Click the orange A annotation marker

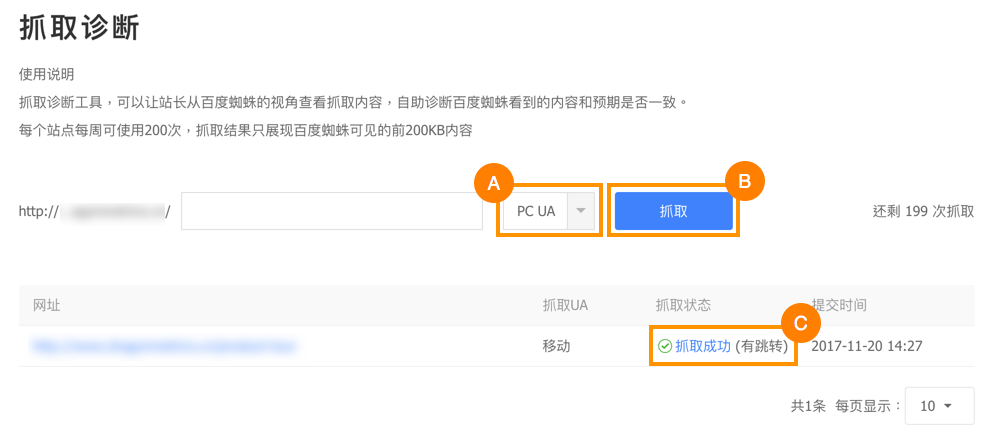coord(494,183)
